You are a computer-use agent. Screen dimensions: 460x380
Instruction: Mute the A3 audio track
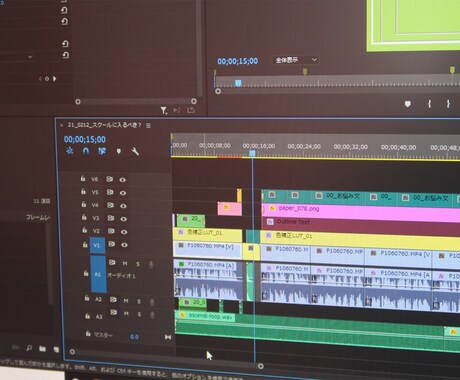126,314
